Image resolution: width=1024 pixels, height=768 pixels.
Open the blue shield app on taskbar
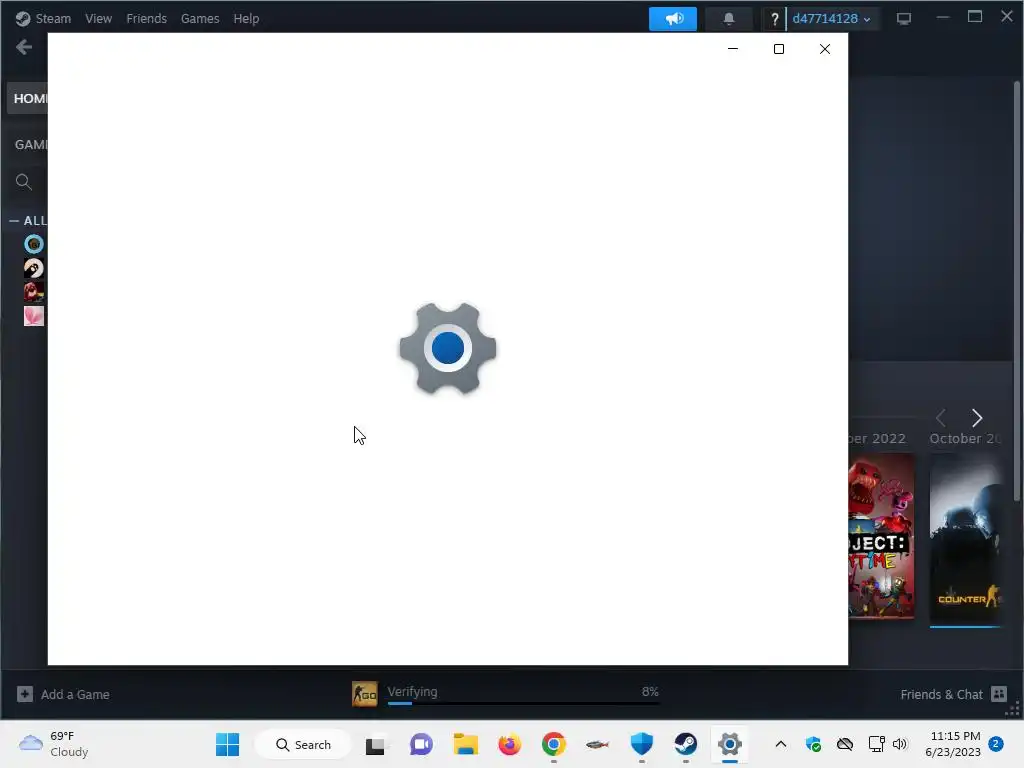pos(641,744)
